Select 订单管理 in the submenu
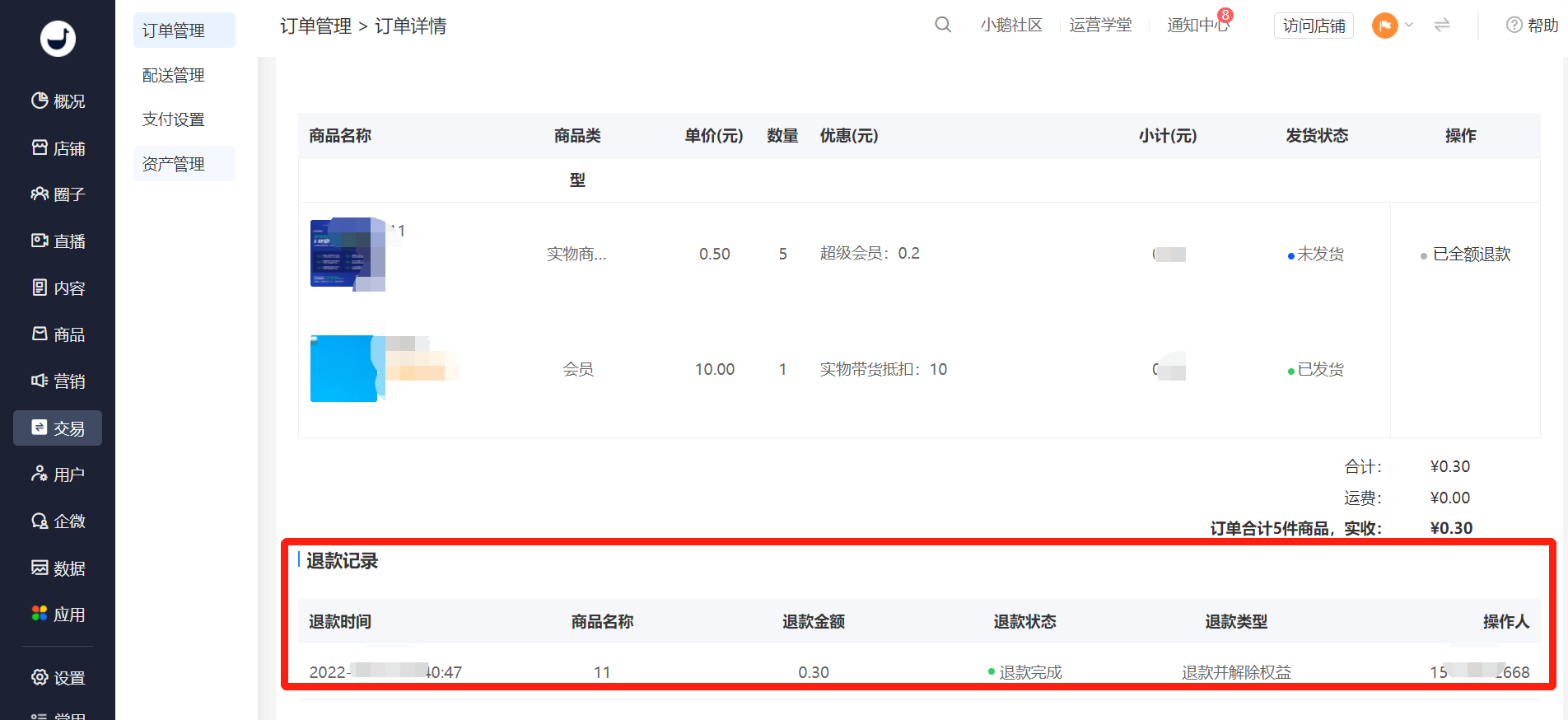 pos(184,30)
